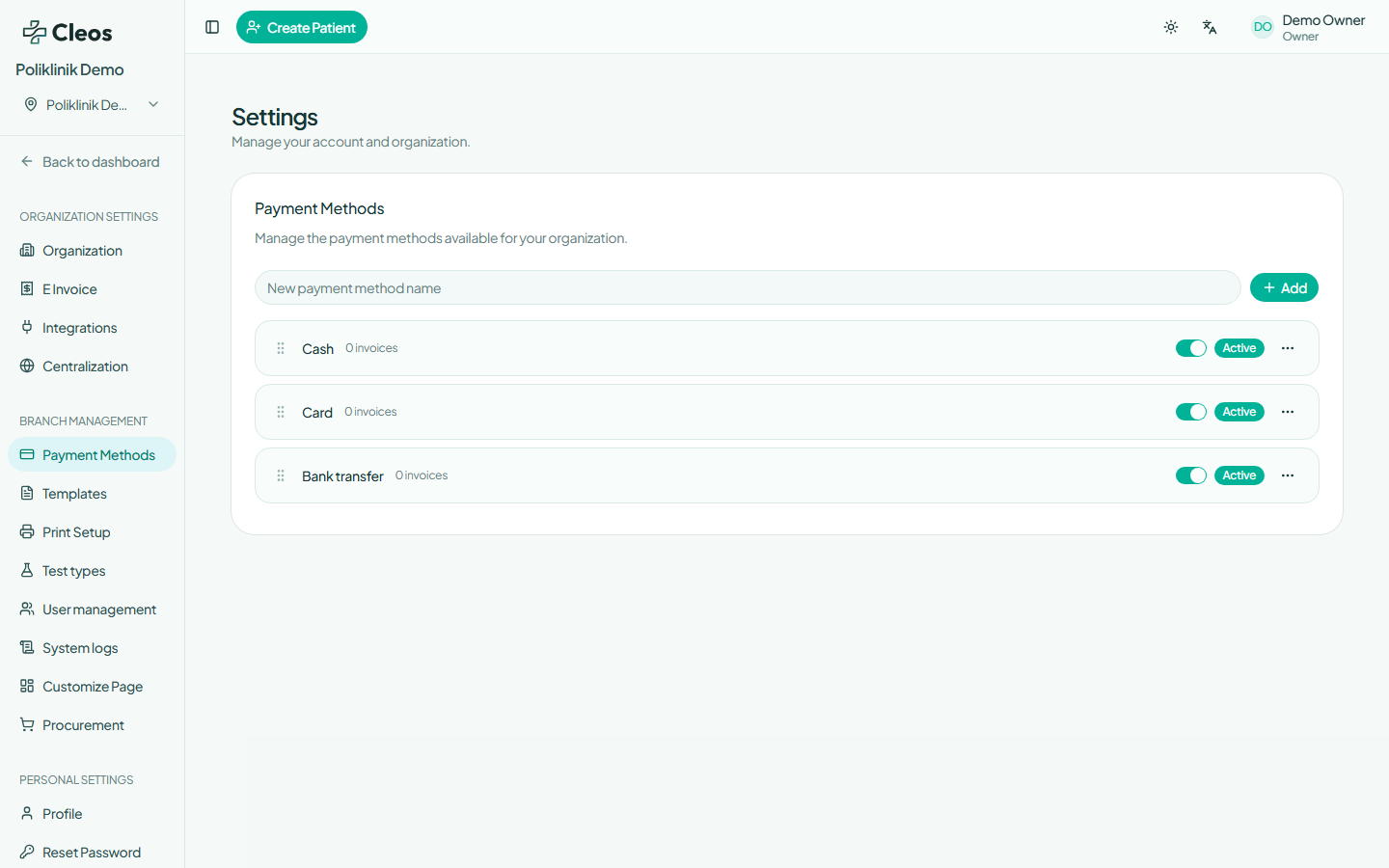This screenshot has height=868, width=1389.
Task: Toggle the sidebar panel icon
Action: (212, 27)
